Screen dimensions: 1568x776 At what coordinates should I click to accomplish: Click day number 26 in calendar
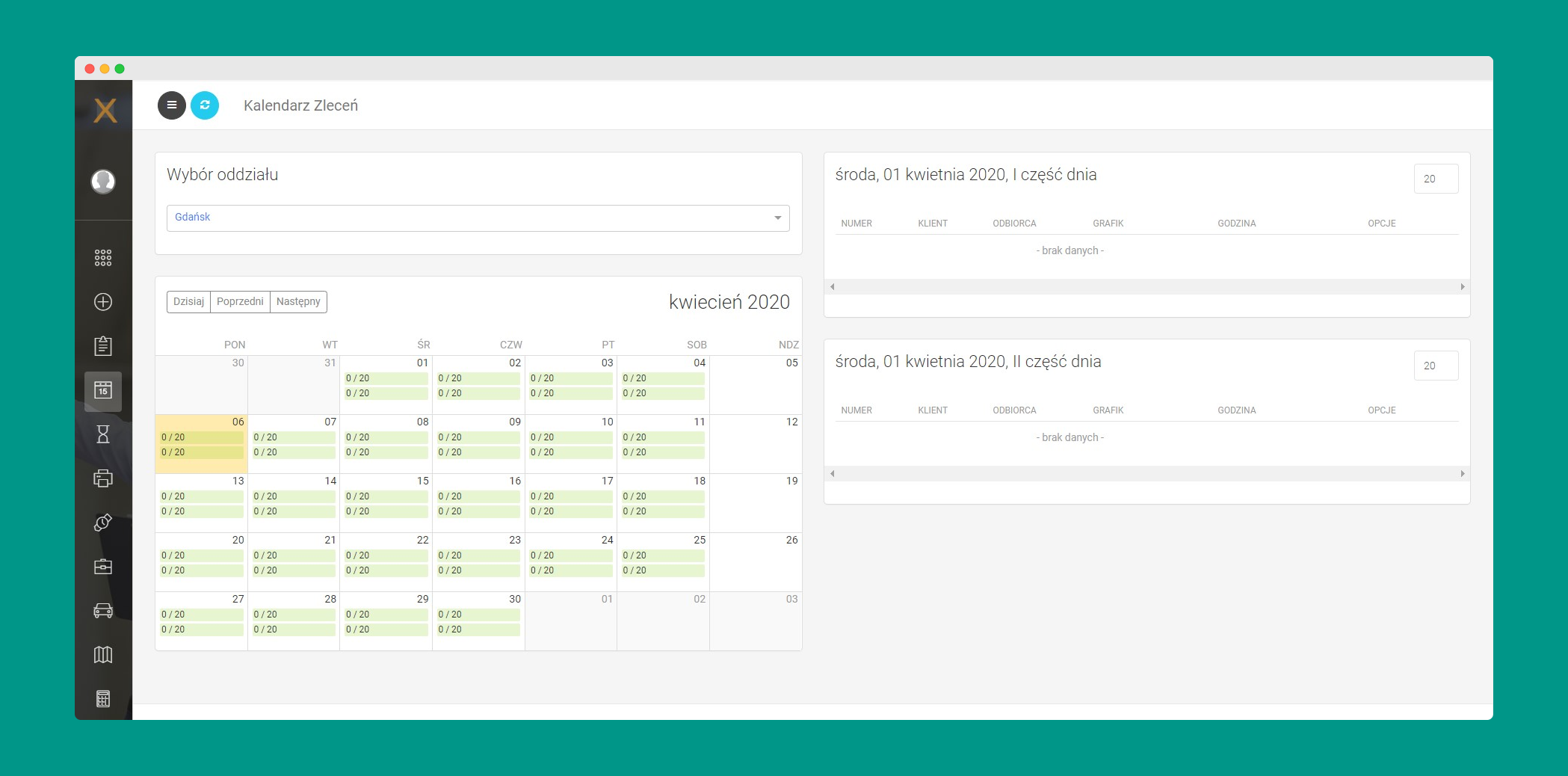791,540
